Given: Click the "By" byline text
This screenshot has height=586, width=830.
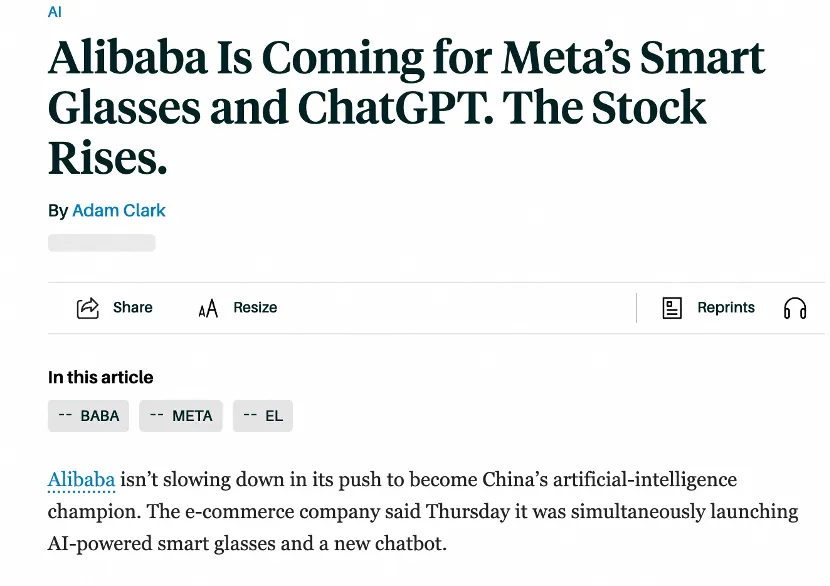Looking at the screenshot, I should (58, 211).
